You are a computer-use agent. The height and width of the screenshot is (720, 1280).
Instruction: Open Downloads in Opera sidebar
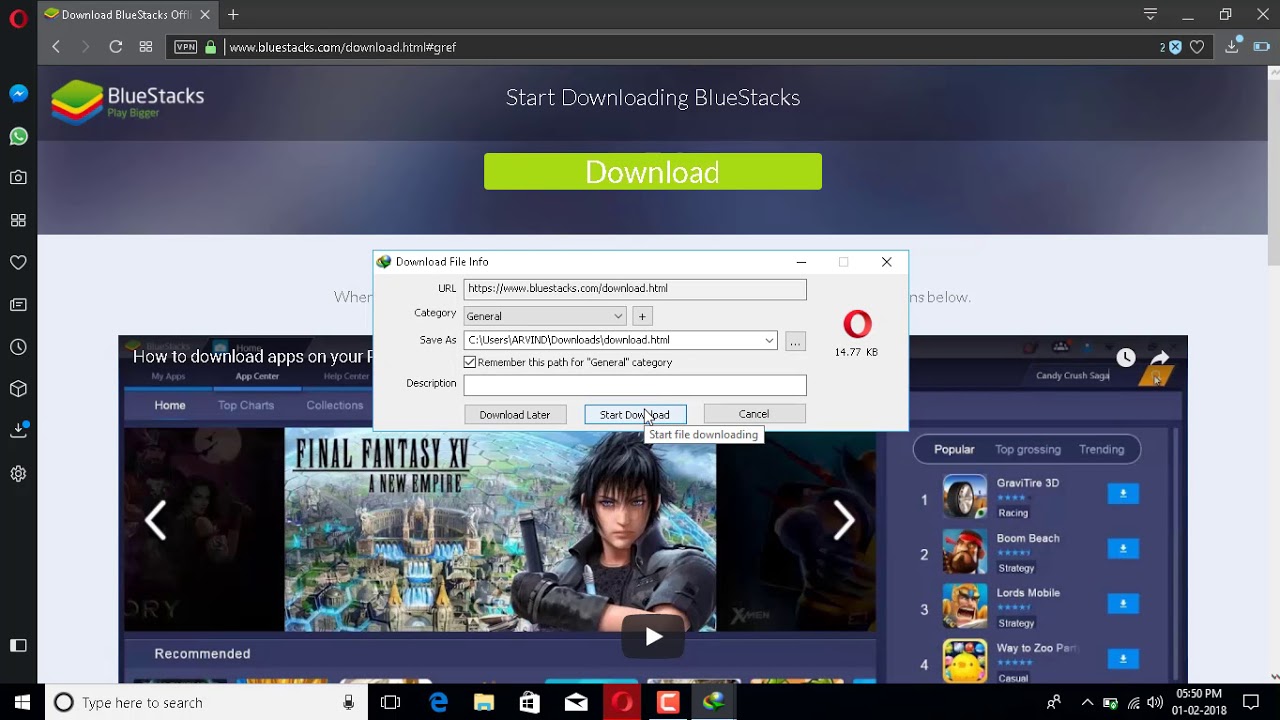coord(18,431)
